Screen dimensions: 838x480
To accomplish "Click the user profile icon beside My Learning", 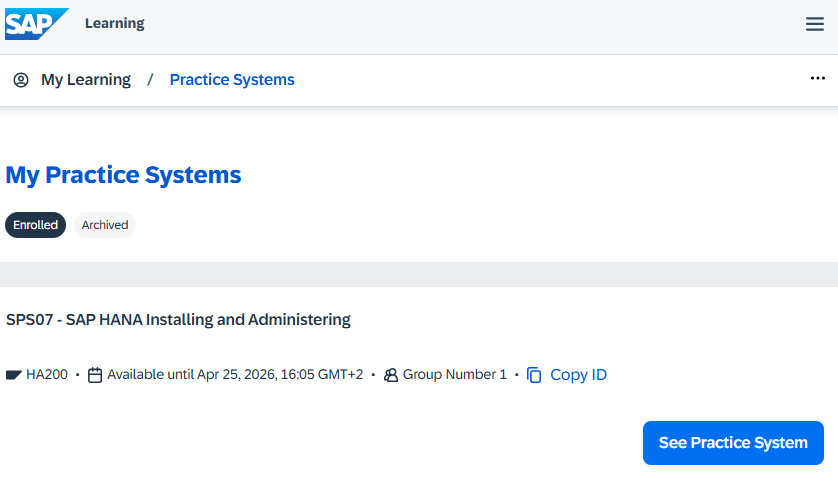I will pos(21,80).
